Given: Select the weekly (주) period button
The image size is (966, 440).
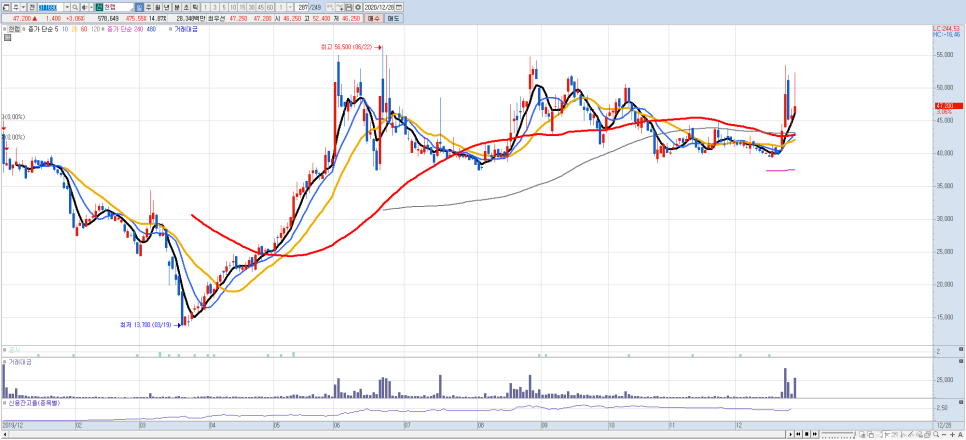Looking at the screenshot, I should [148, 7].
